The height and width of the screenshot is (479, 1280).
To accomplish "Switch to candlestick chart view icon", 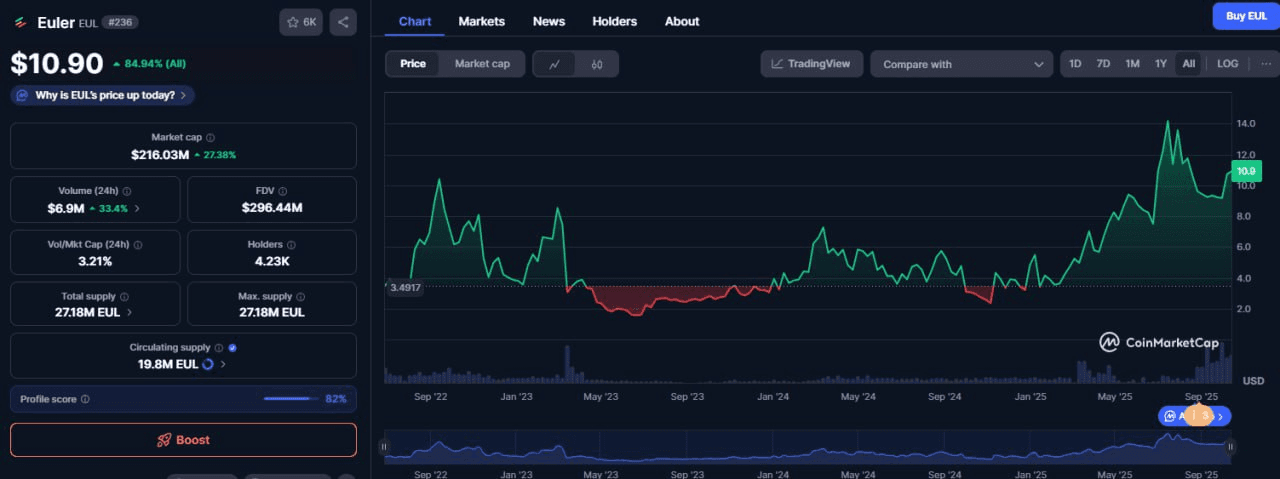I will [597, 64].
